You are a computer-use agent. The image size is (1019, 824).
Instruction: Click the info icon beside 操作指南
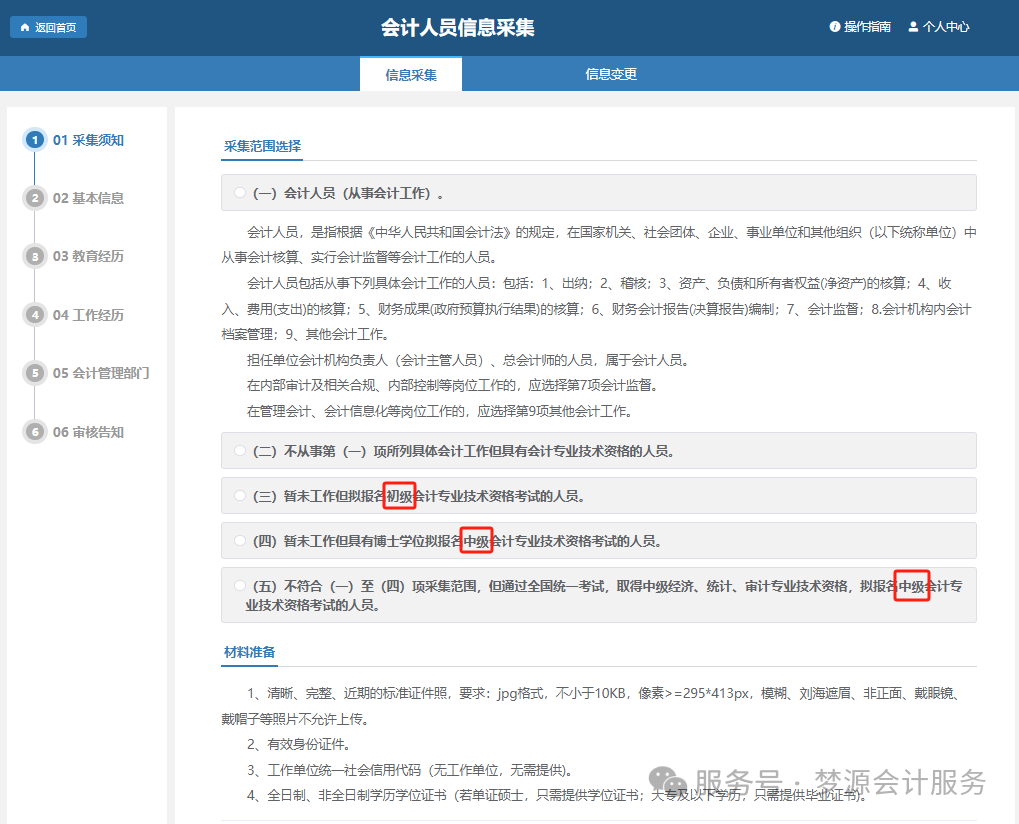pyautogui.click(x=835, y=26)
